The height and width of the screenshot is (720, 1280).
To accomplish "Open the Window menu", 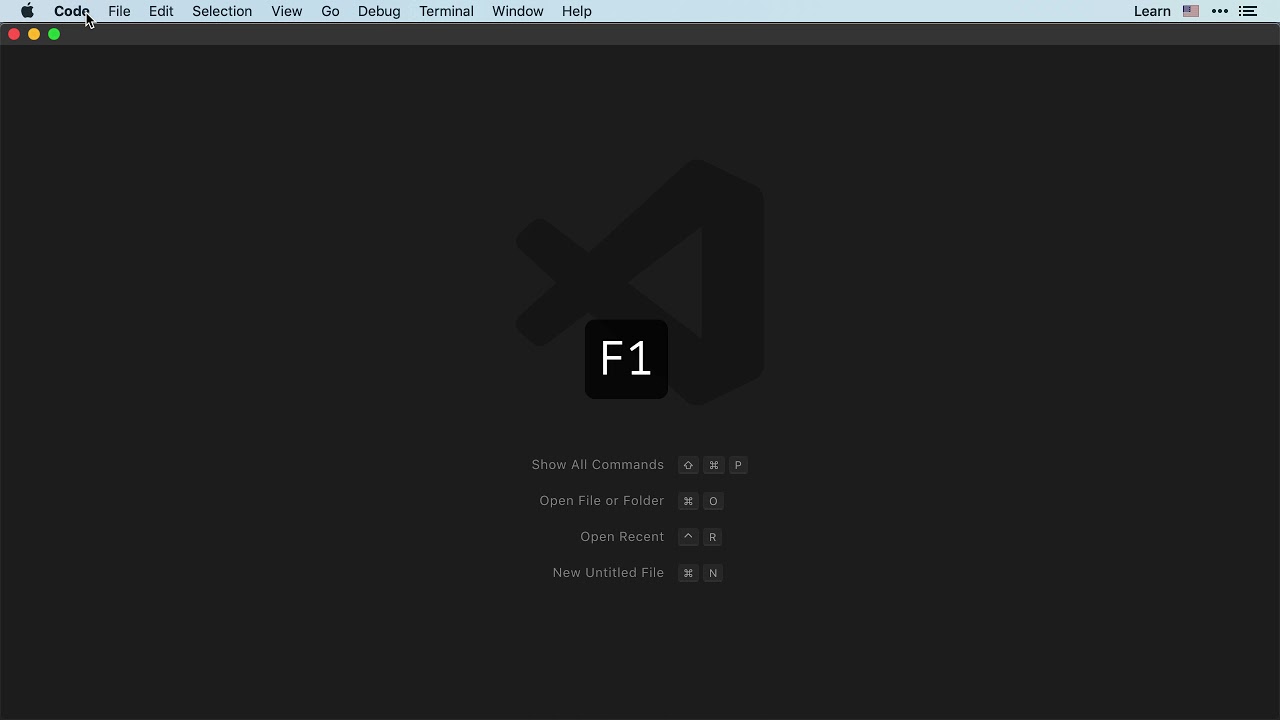I will pos(518,11).
